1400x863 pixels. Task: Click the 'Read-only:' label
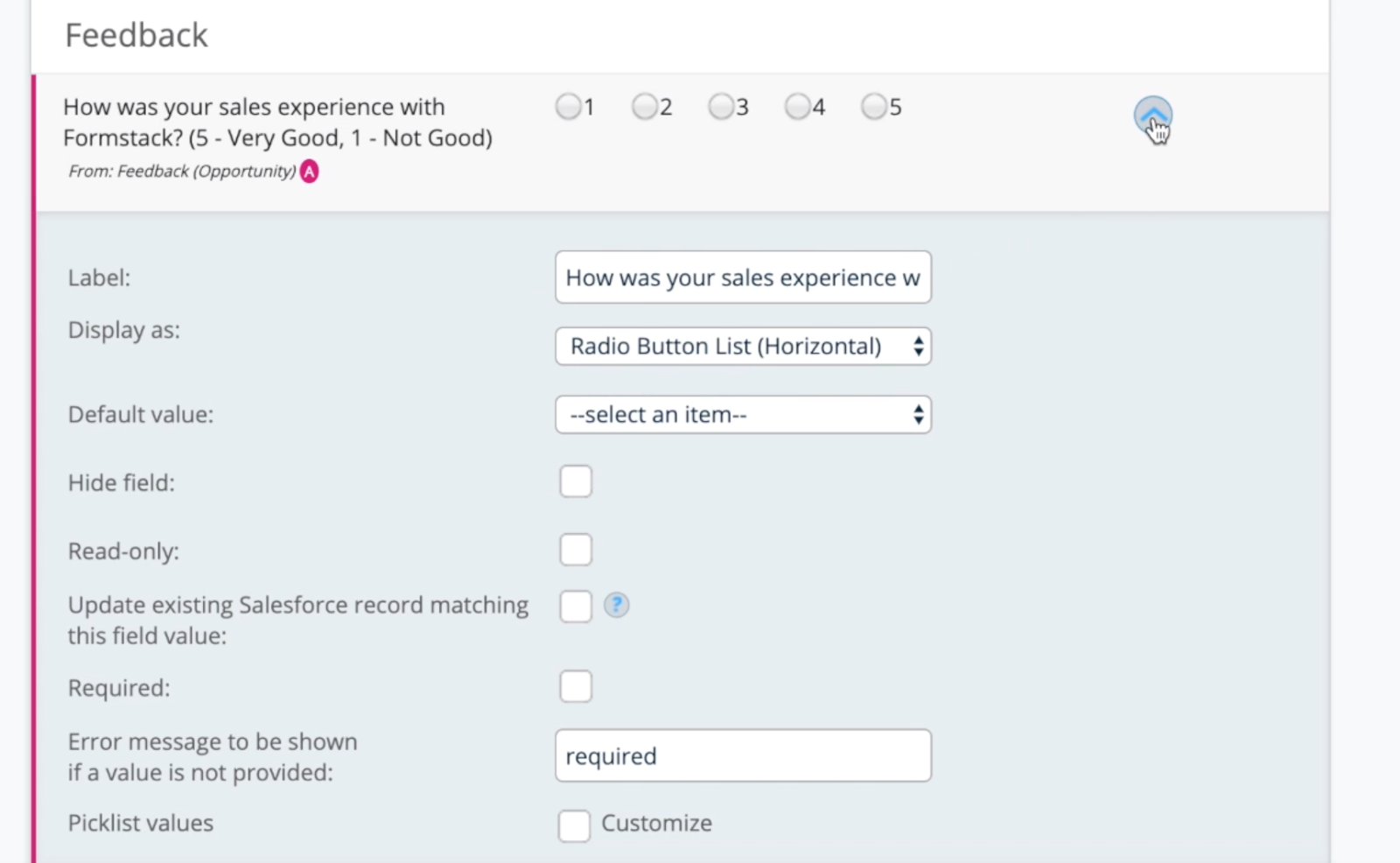(x=123, y=551)
